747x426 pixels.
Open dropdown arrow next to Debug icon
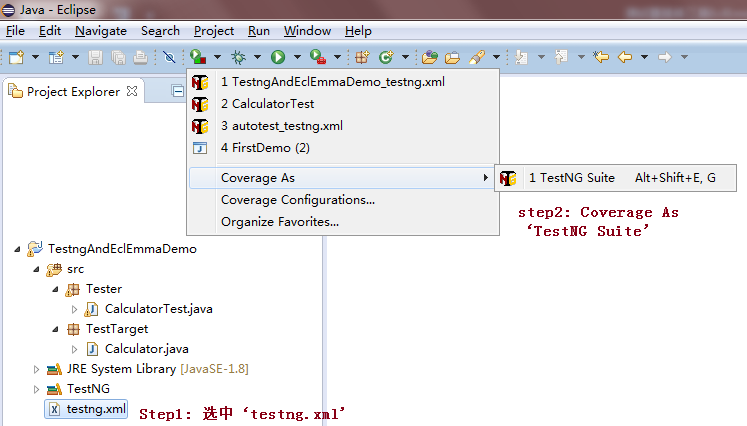257,57
